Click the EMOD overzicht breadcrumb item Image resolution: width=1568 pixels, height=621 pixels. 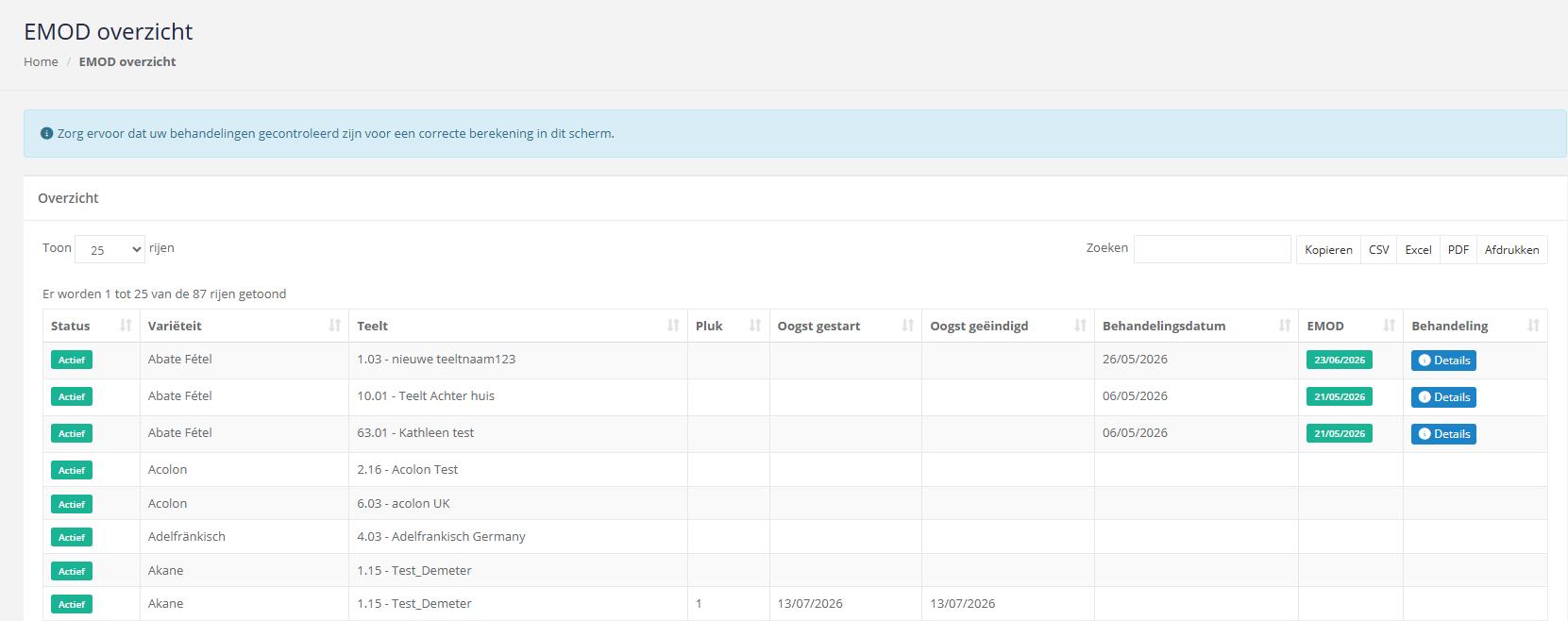(127, 62)
